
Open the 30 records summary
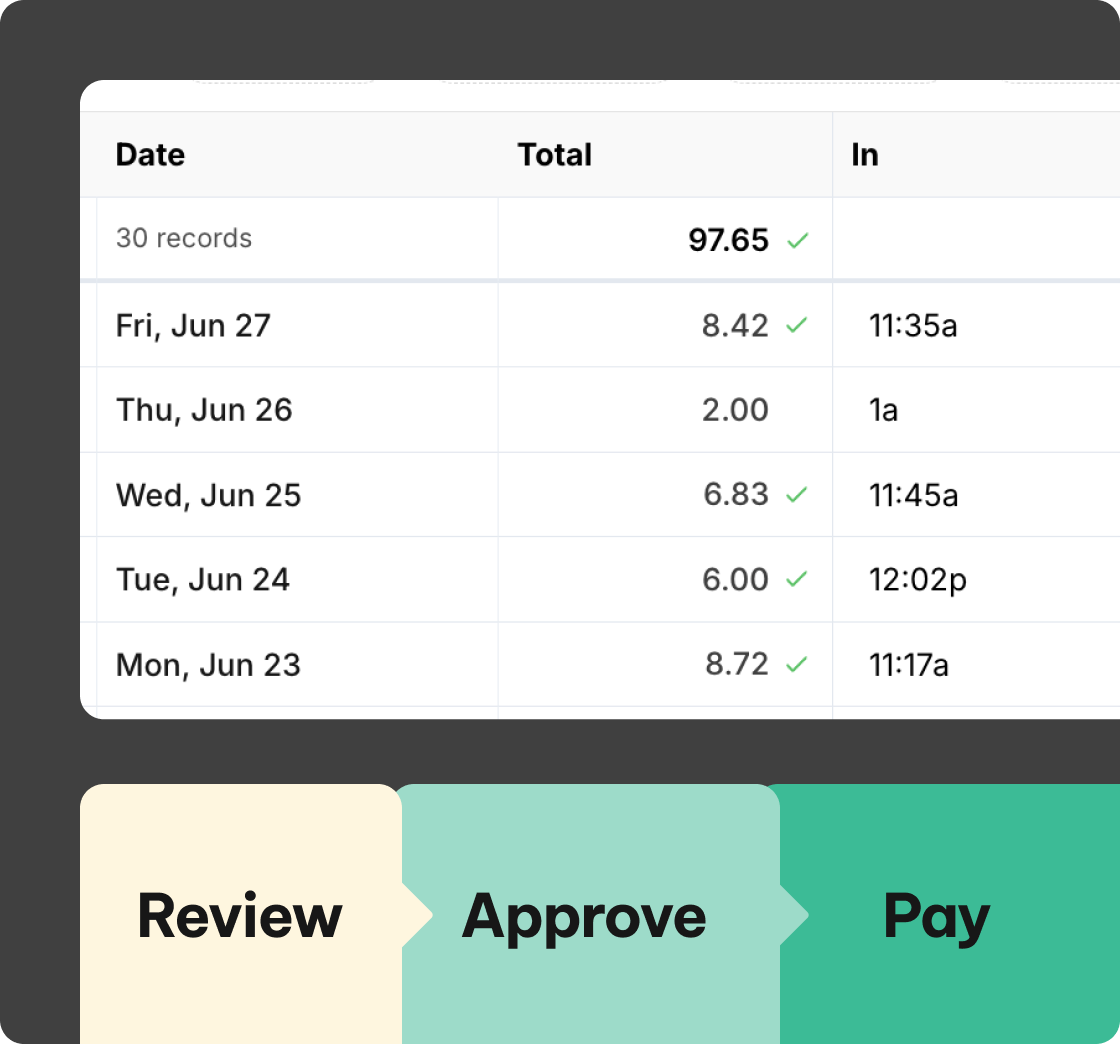click(x=183, y=238)
